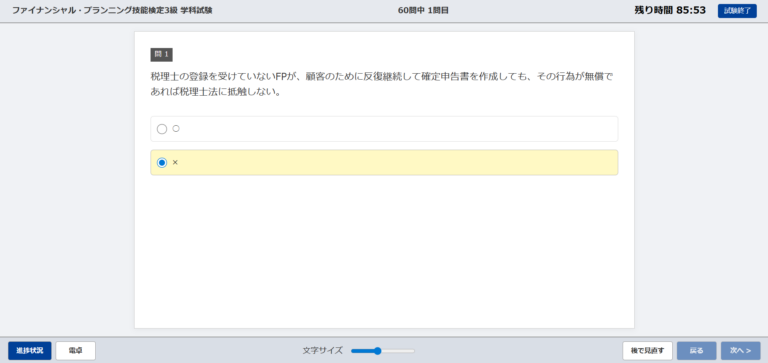Click the question text about 税理士の登録
Viewport: 768px width, 363px height.
(382, 84)
